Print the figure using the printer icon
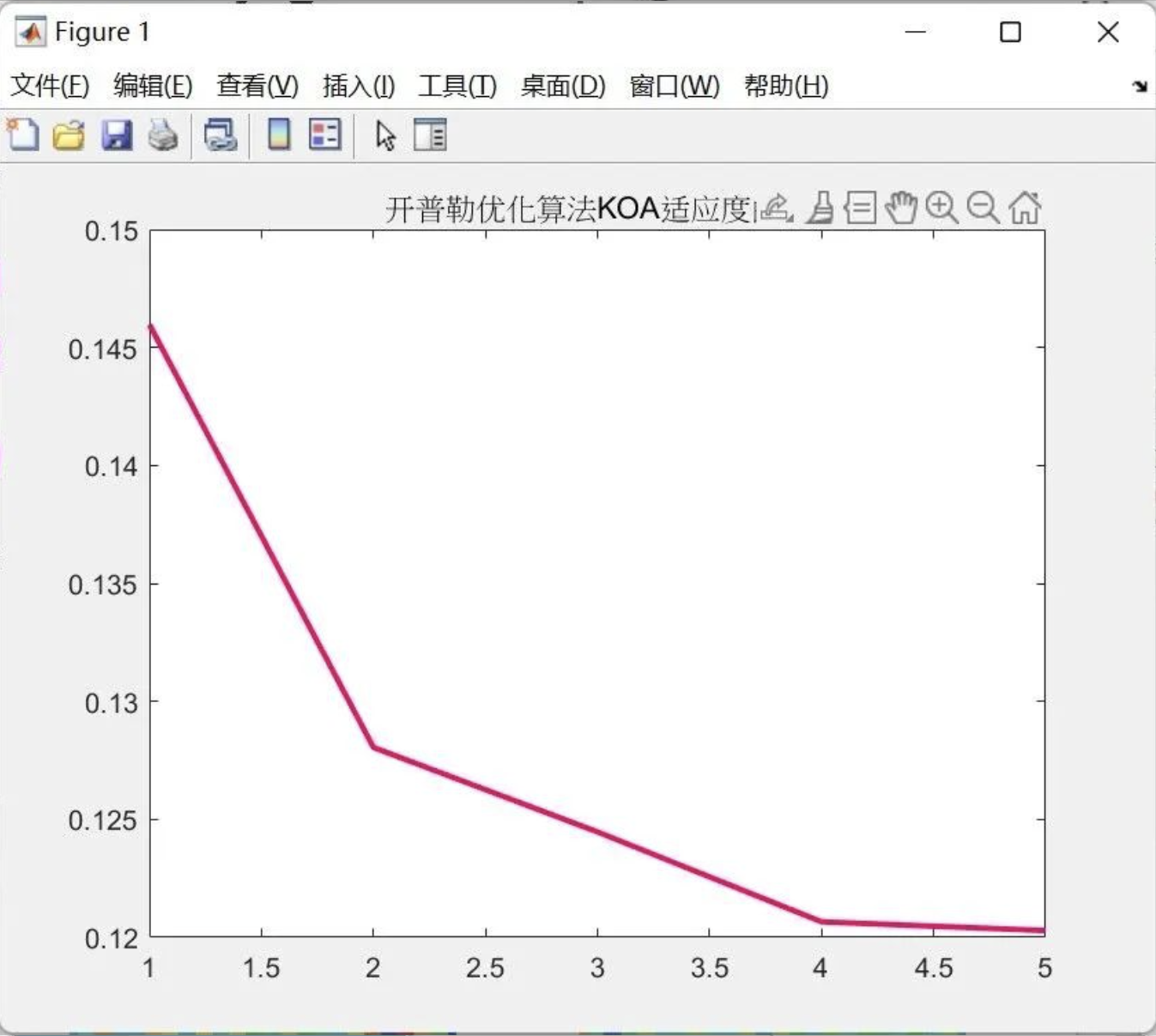 click(163, 135)
